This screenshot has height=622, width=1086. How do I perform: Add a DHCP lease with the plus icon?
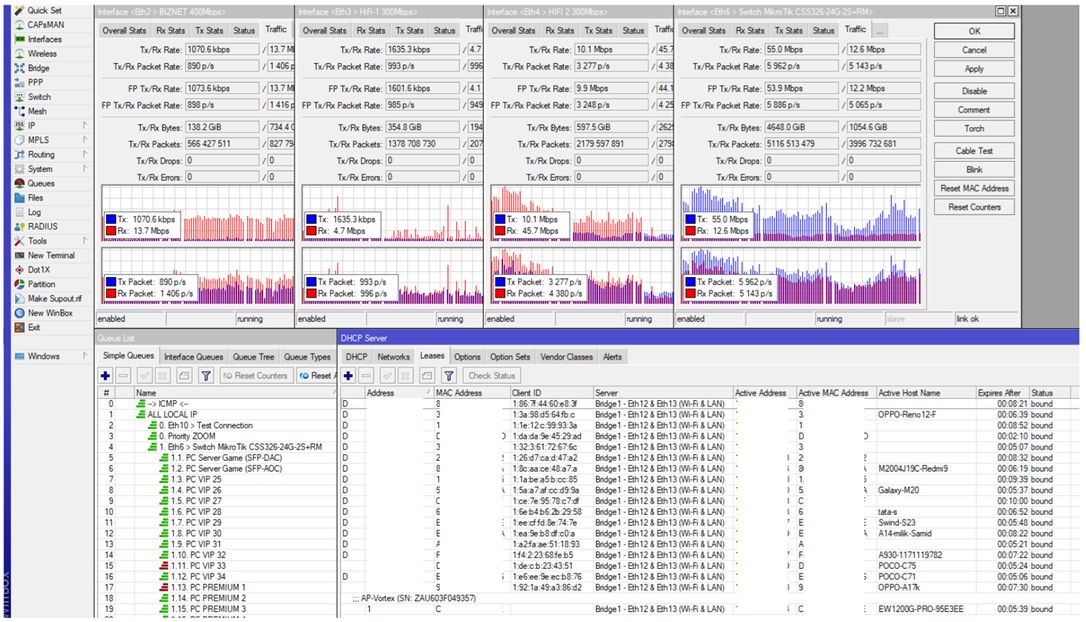tap(348, 375)
